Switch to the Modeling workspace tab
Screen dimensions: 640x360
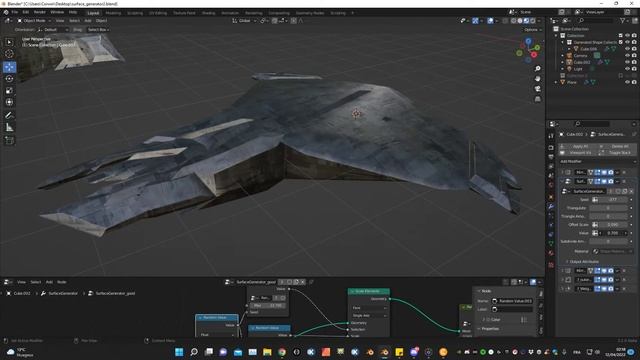pos(113,13)
